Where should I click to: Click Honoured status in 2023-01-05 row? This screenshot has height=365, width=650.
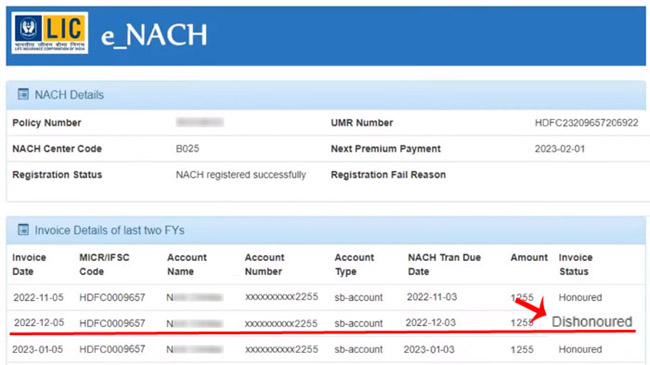click(x=580, y=349)
